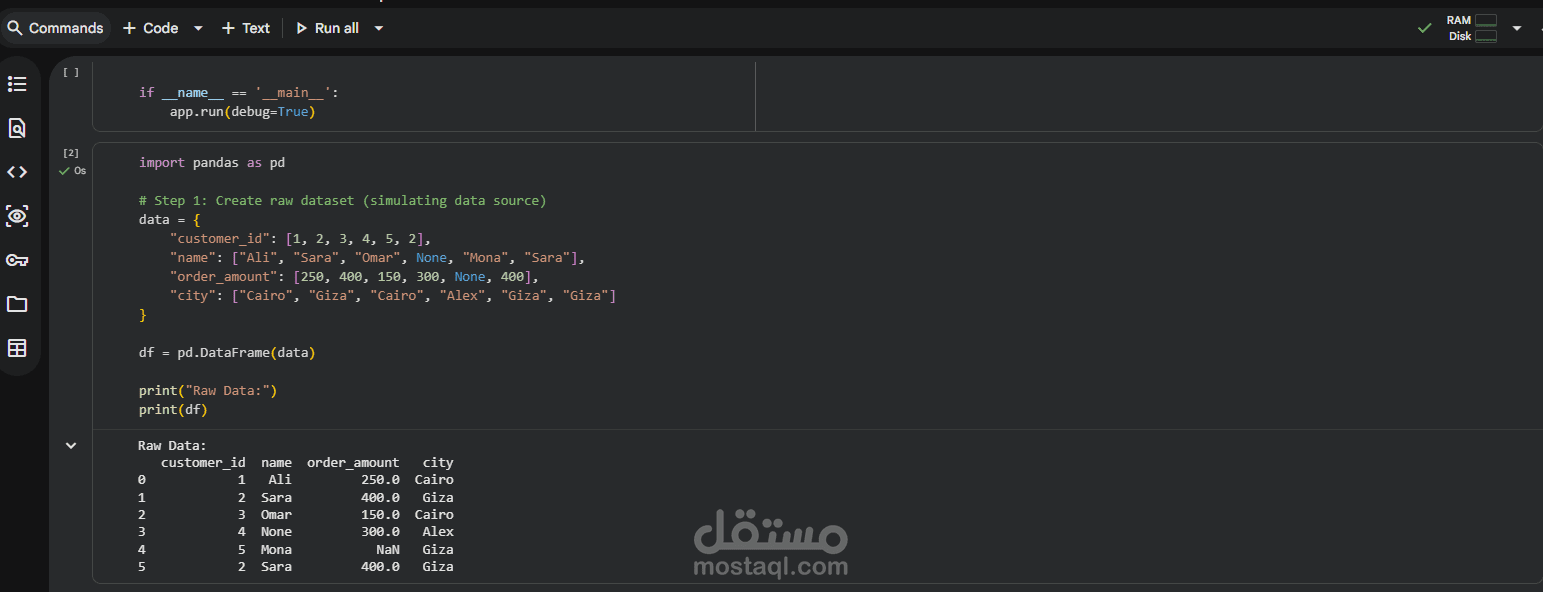Open the Code snippets panel
The height and width of the screenshot is (592, 1543).
pos(18,171)
